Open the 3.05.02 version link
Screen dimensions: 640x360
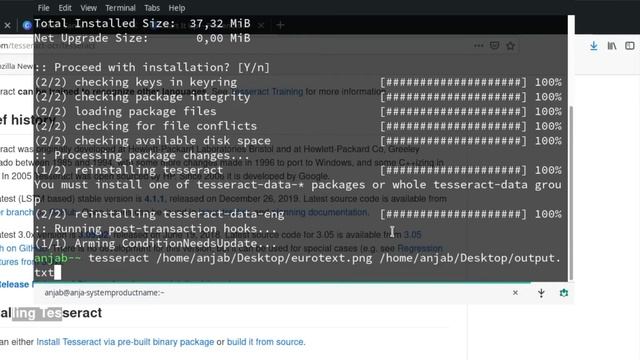94,235
